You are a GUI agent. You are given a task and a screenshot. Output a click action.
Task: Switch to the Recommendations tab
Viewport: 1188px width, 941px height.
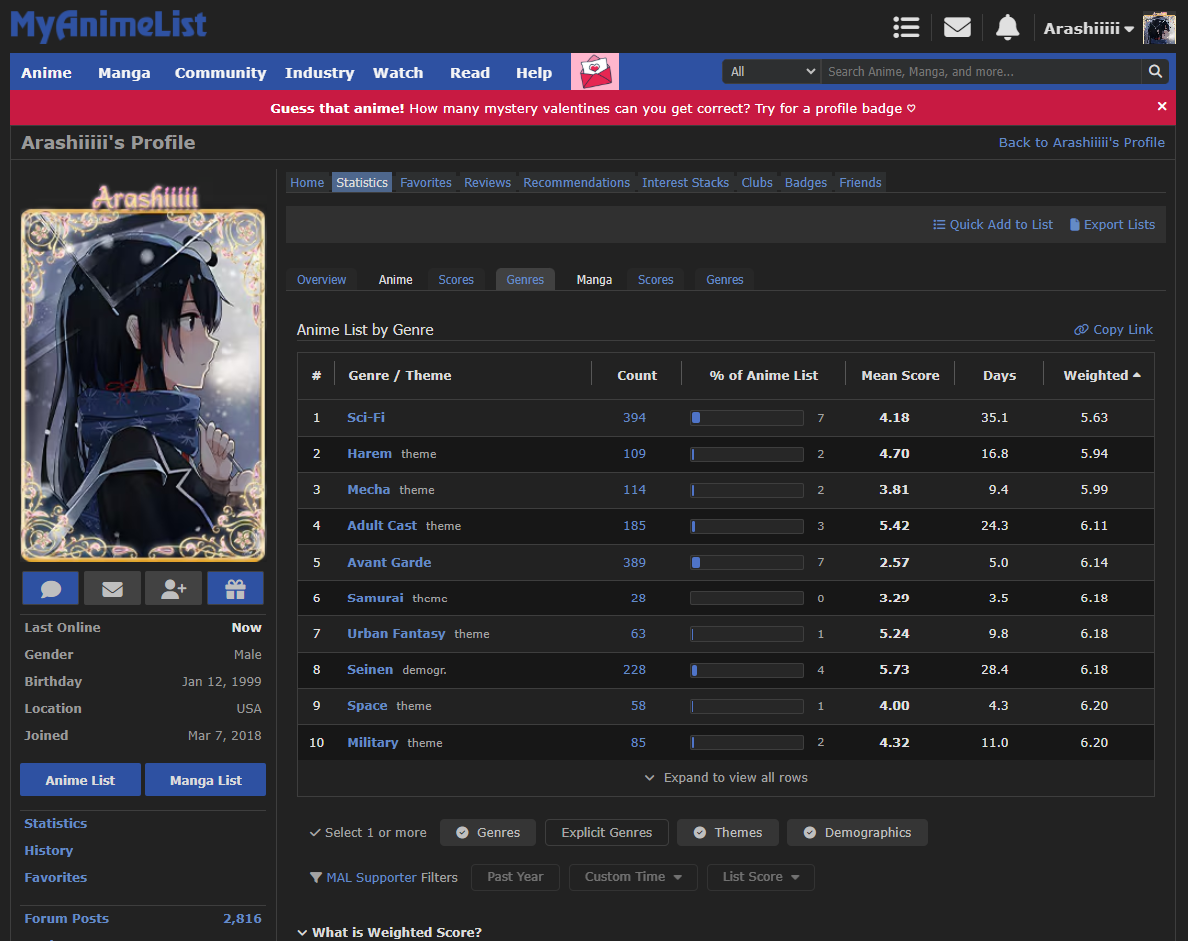tap(577, 183)
